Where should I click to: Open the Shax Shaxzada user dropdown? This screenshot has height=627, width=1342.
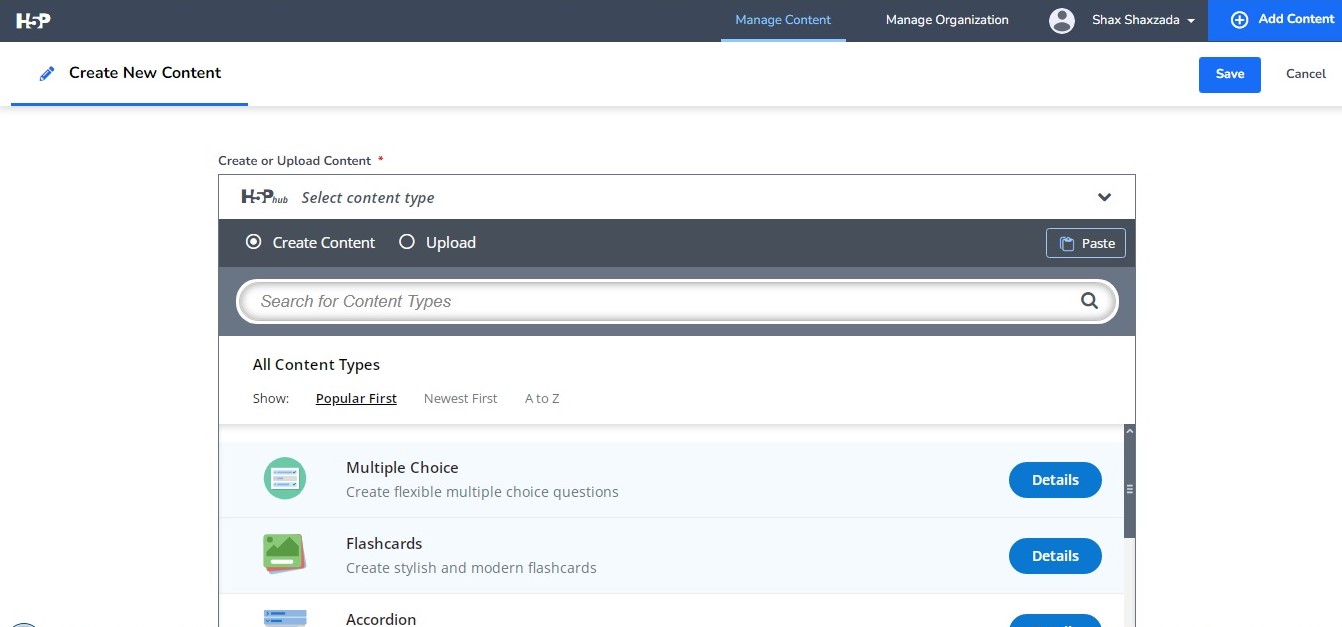click(1144, 20)
